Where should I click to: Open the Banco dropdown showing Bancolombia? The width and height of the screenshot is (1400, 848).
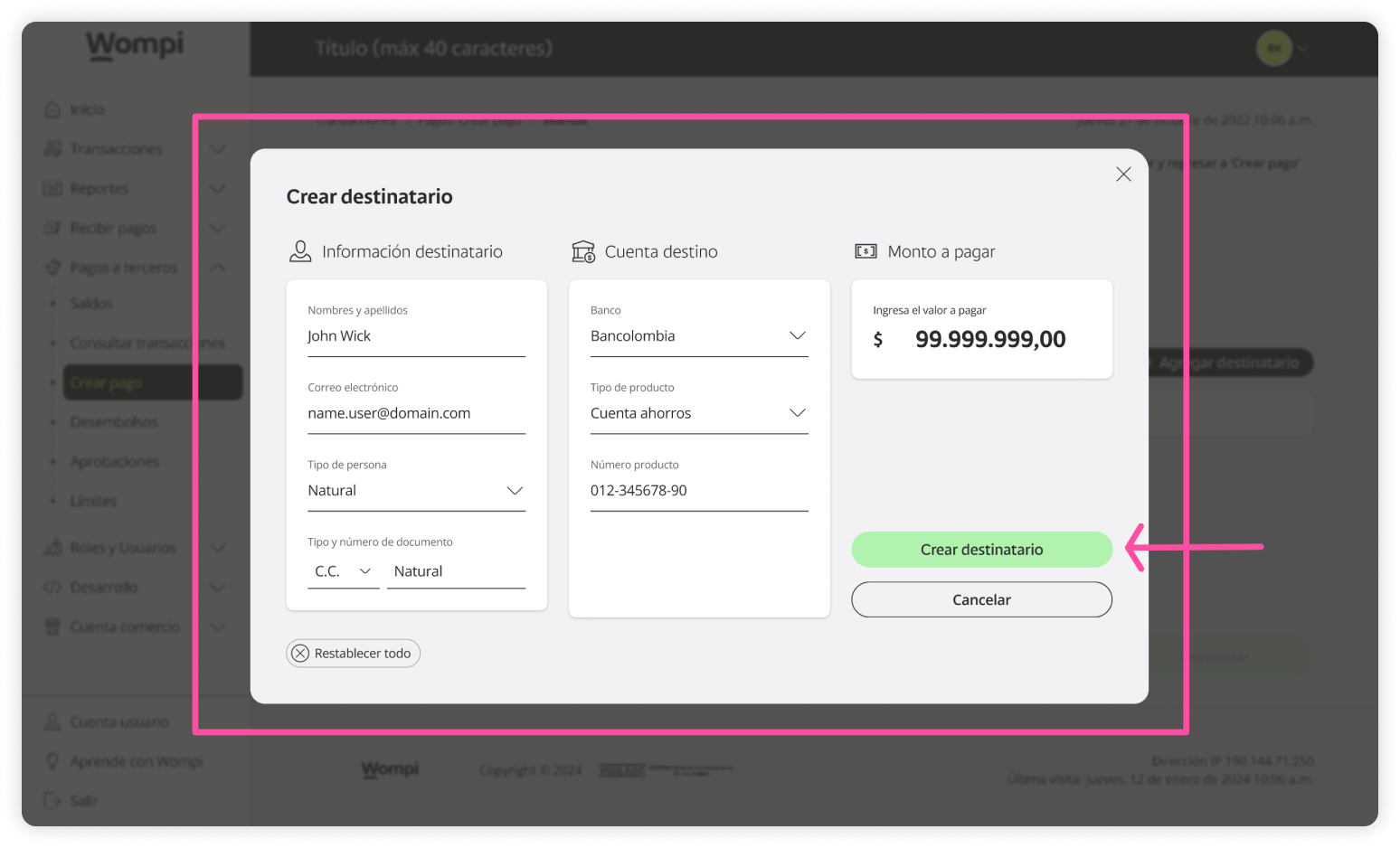click(x=698, y=336)
